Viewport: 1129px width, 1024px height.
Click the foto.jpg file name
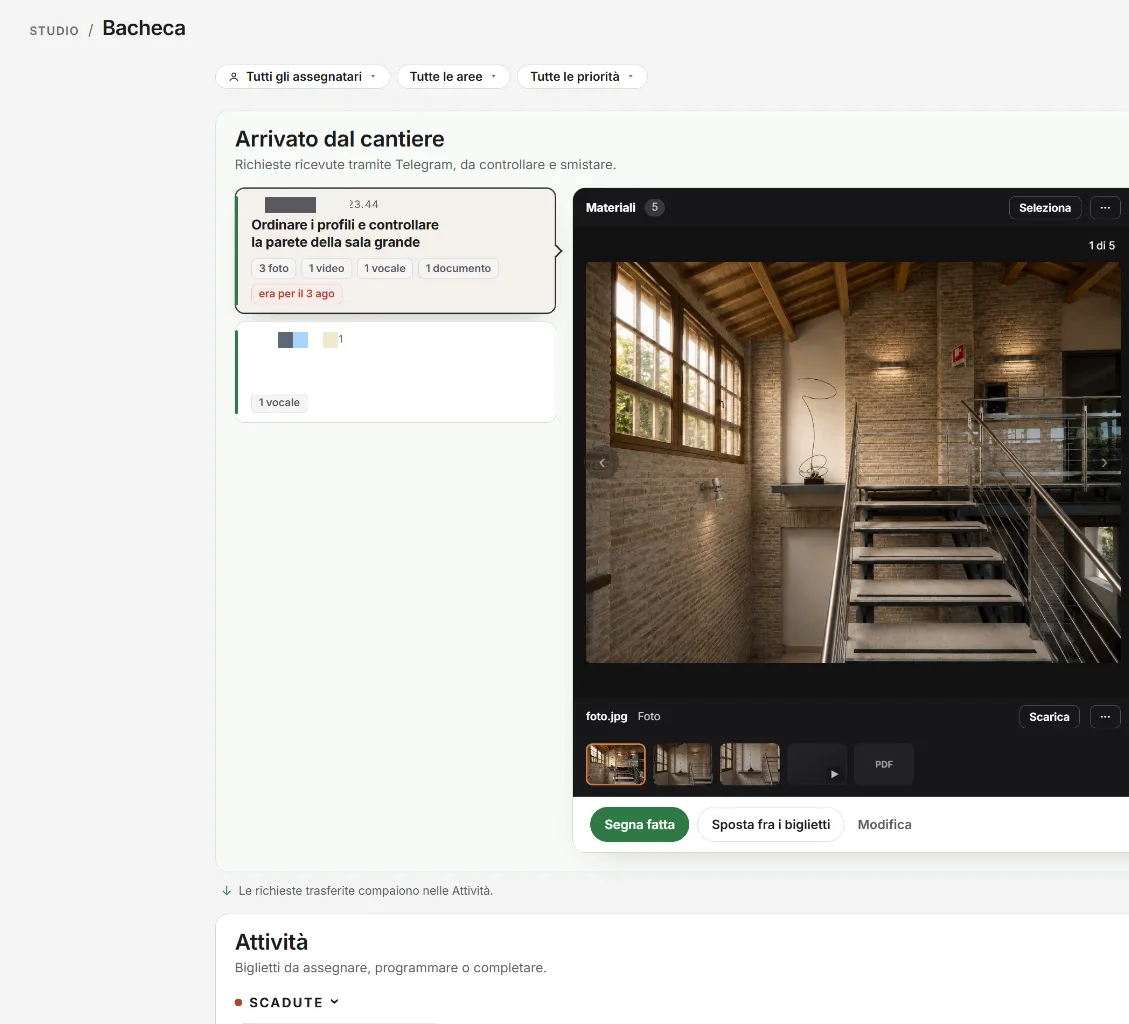[x=606, y=717]
